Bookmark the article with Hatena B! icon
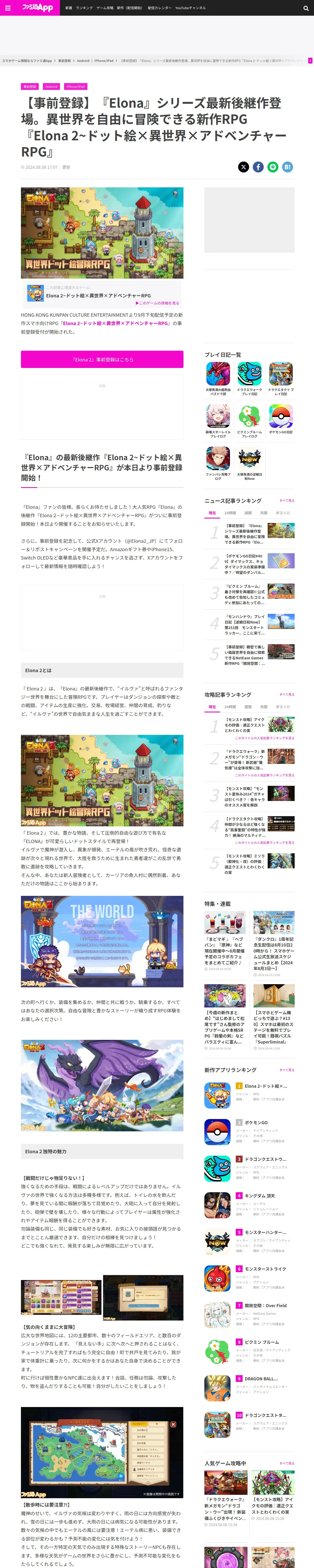 288,167
